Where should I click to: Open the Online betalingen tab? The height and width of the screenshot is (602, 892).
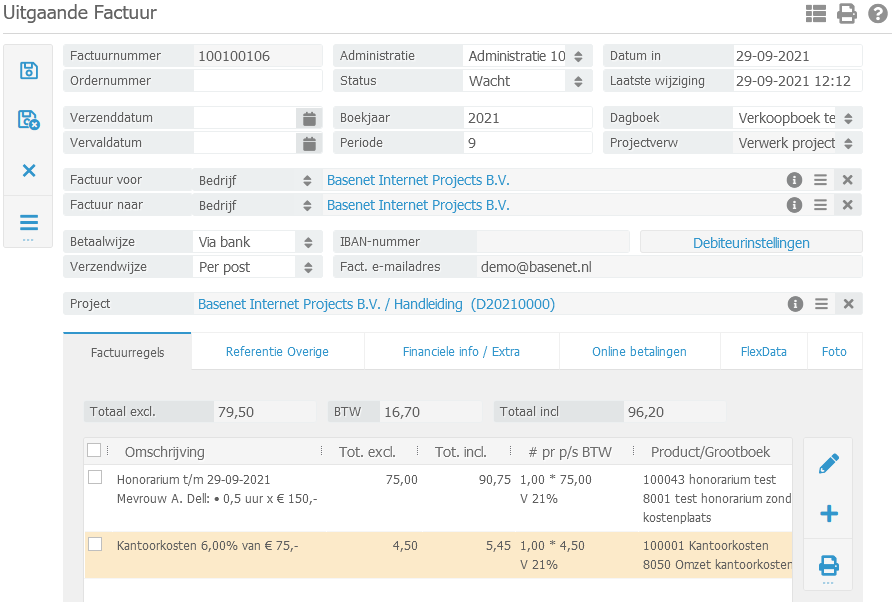coord(639,352)
